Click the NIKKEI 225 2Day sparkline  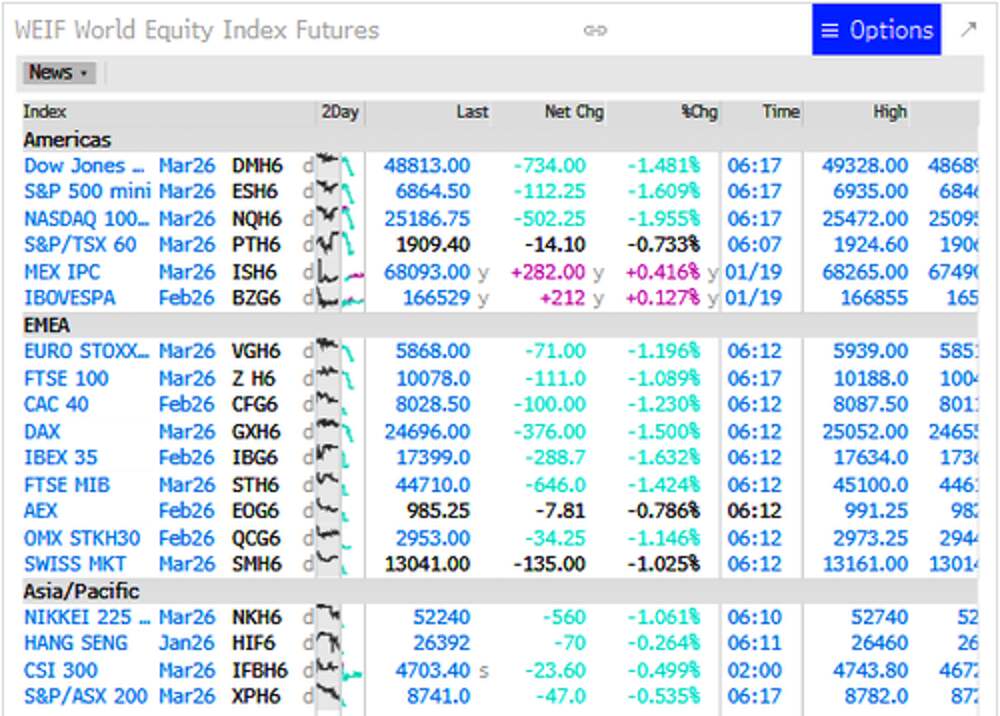coord(340,617)
